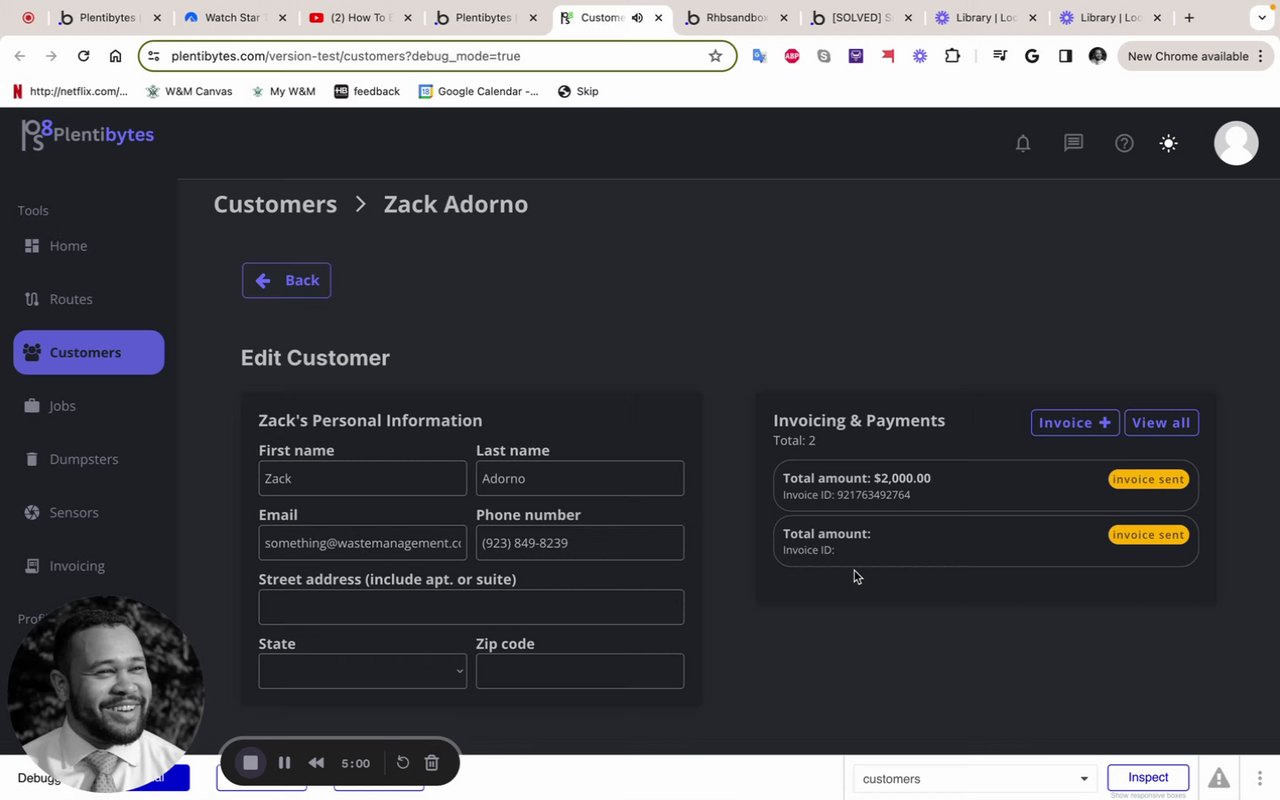This screenshot has height=800, width=1280.
Task: Click the First name field
Action: (362, 478)
